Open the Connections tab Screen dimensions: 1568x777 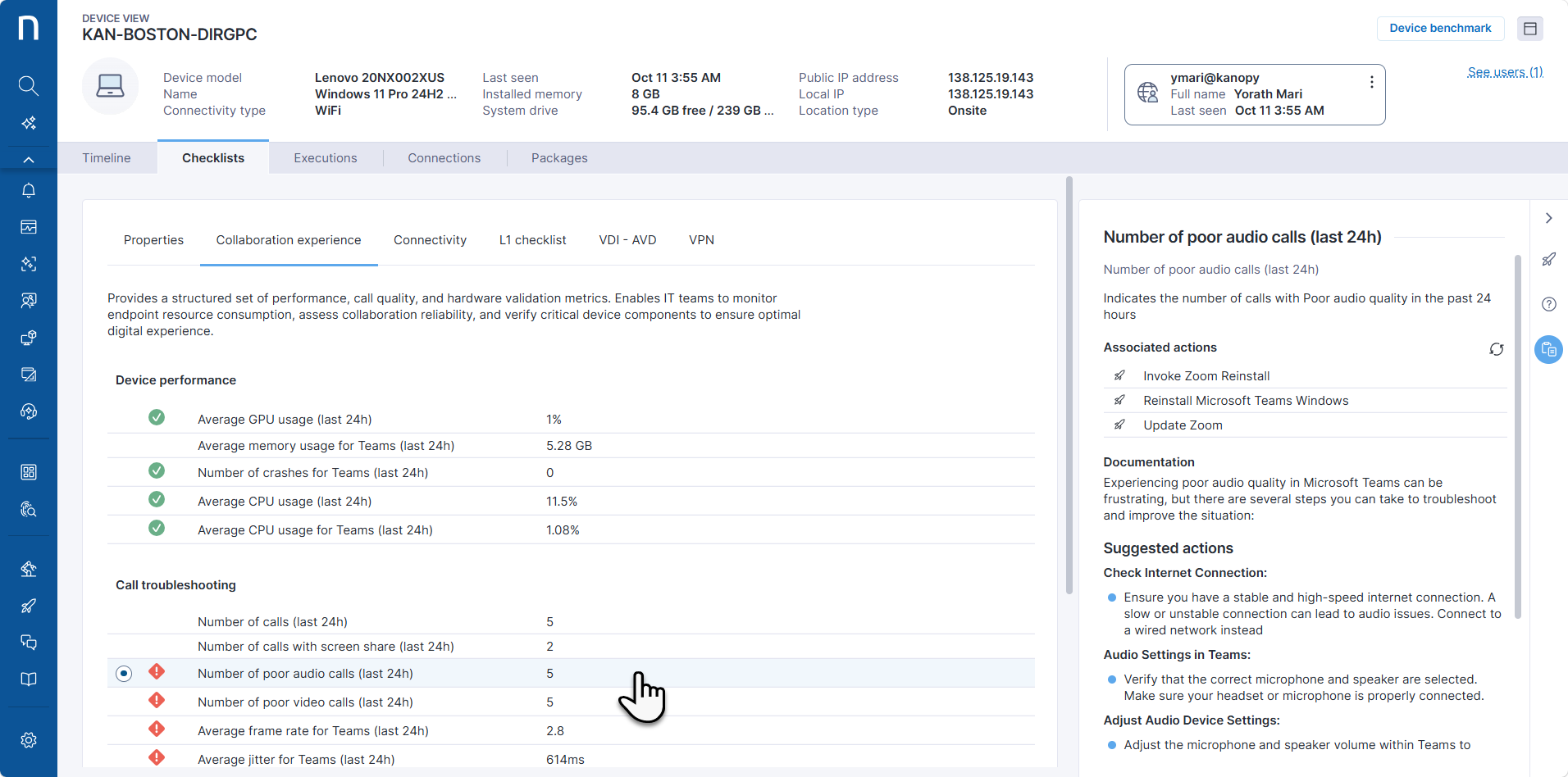point(444,158)
